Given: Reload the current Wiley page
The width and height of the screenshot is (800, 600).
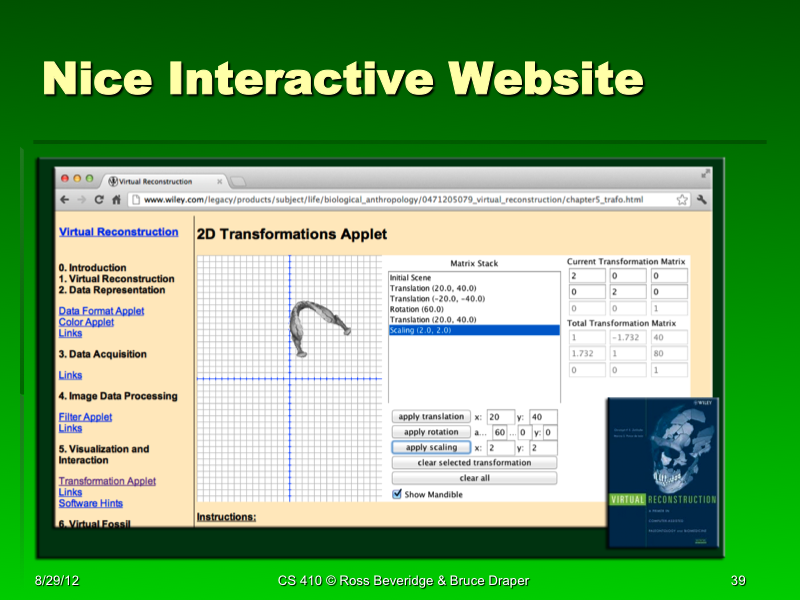Looking at the screenshot, I should pos(98,199).
